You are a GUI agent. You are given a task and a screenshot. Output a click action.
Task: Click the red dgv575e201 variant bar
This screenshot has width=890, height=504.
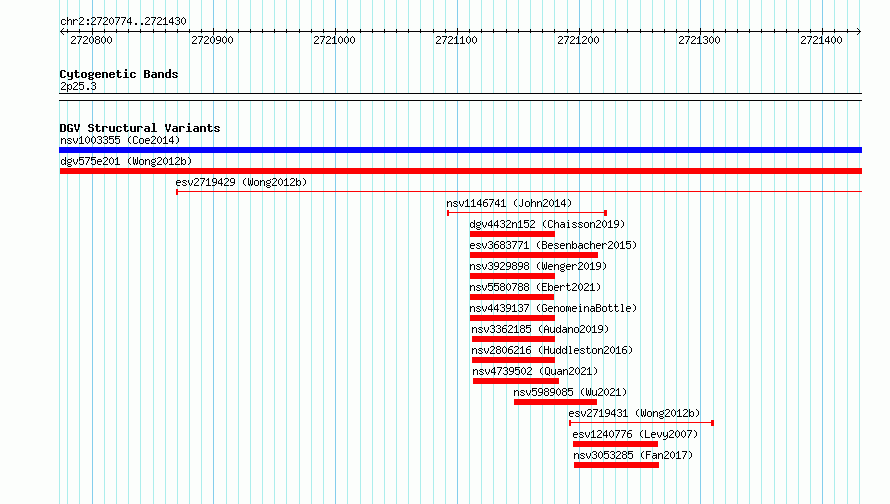click(460, 171)
